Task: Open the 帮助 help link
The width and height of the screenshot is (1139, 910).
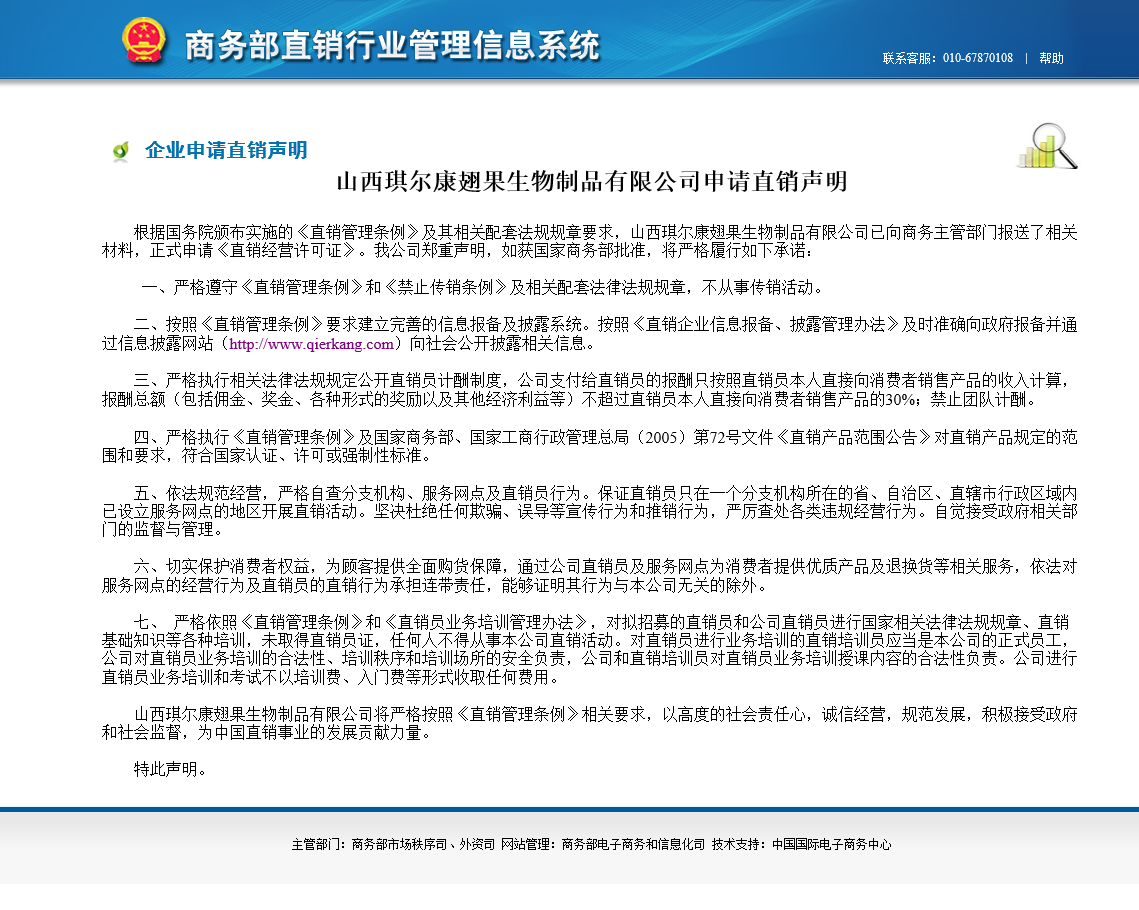Action: (x=1051, y=58)
